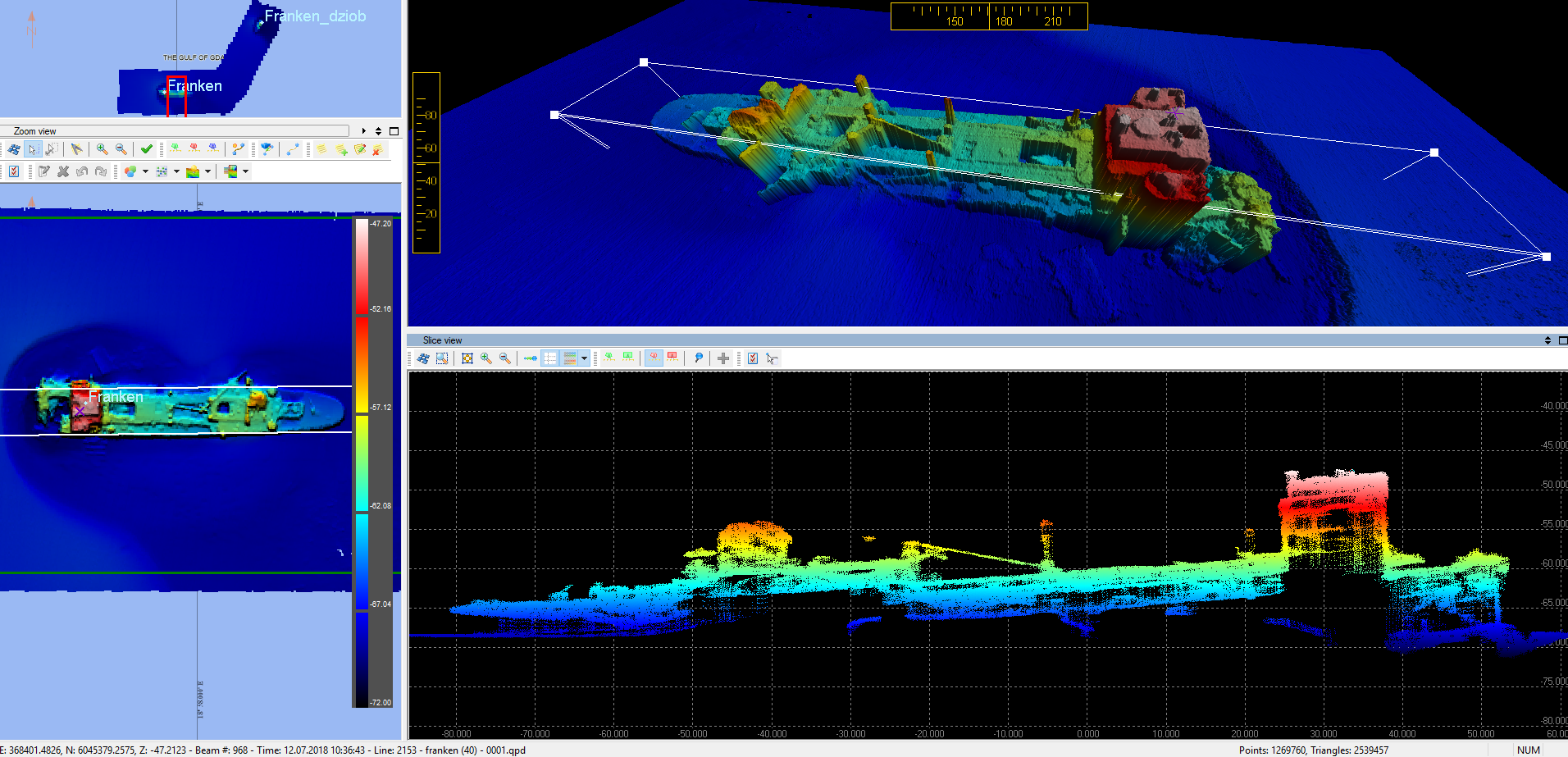
Task: Select the Zoom view panel title
Action: pyautogui.click(x=35, y=131)
